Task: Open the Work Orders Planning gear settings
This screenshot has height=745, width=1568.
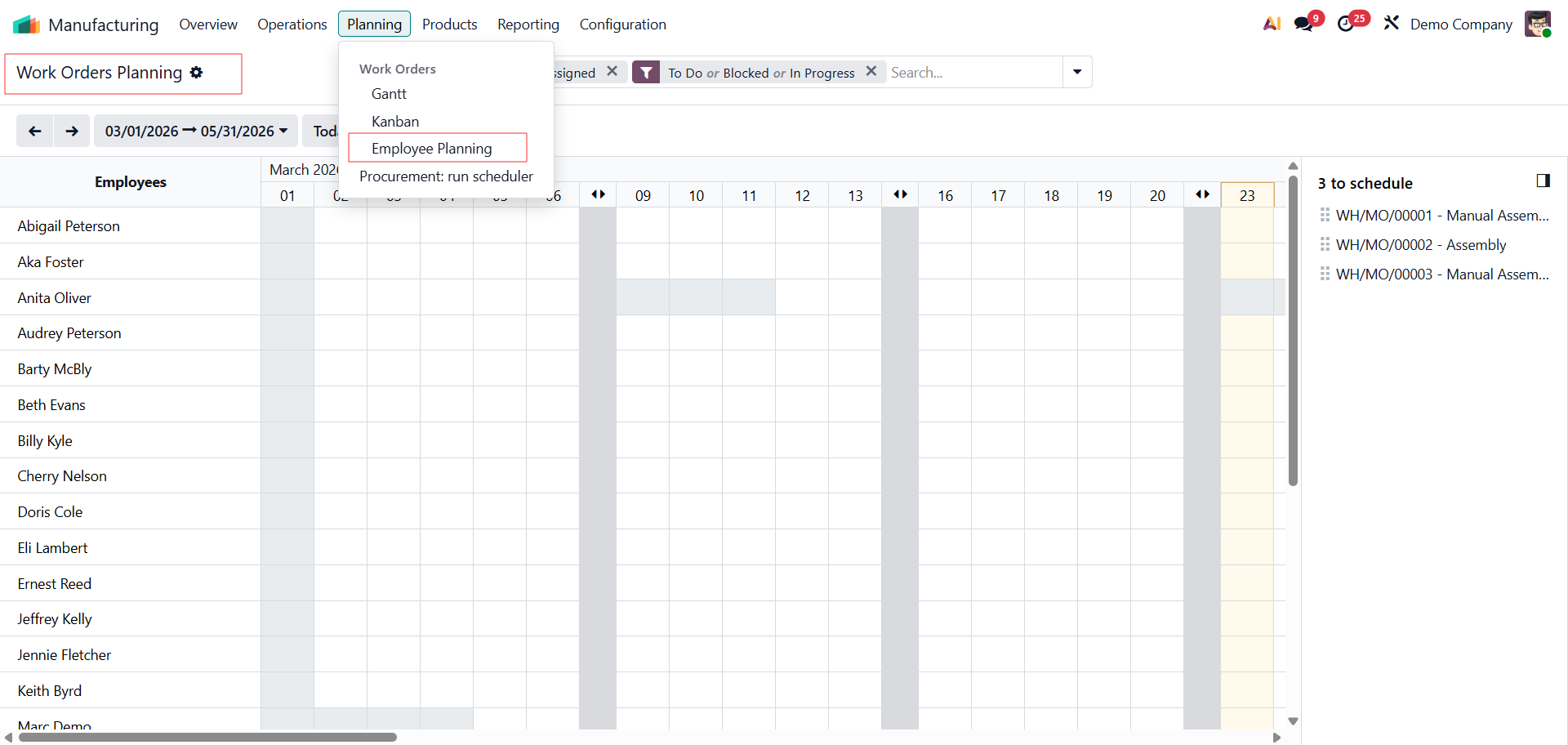Action: pos(196,73)
